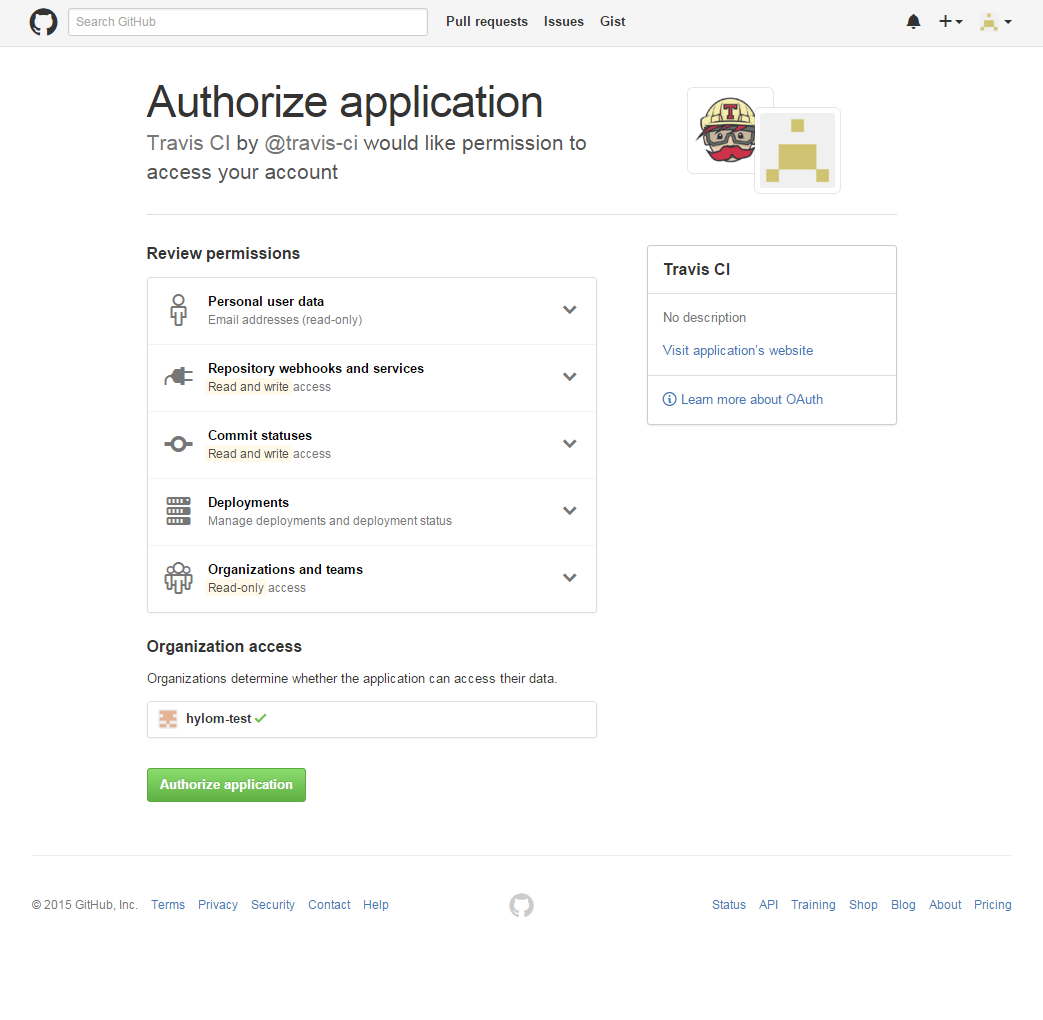Open Contact footer link

(329, 905)
